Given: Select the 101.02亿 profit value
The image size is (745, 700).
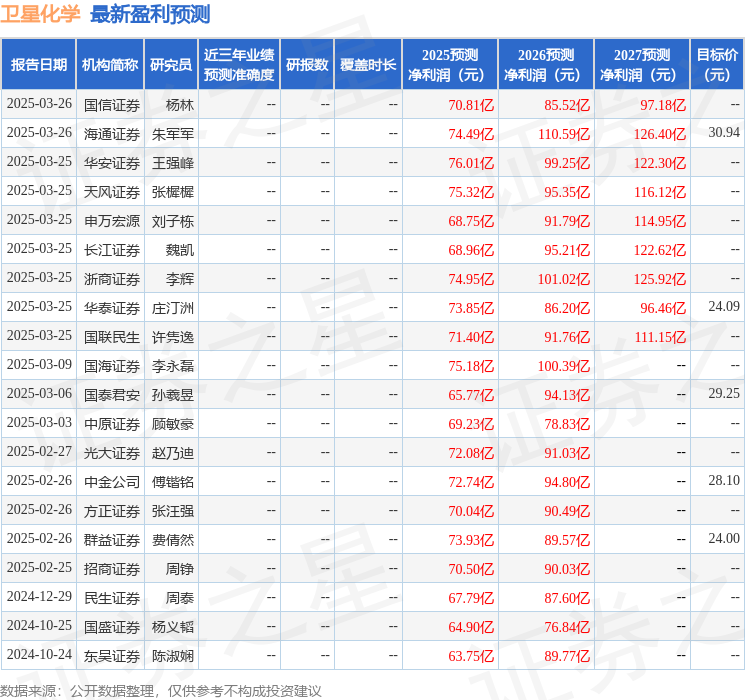Looking at the screenshot, I should [x=564, y=279].
